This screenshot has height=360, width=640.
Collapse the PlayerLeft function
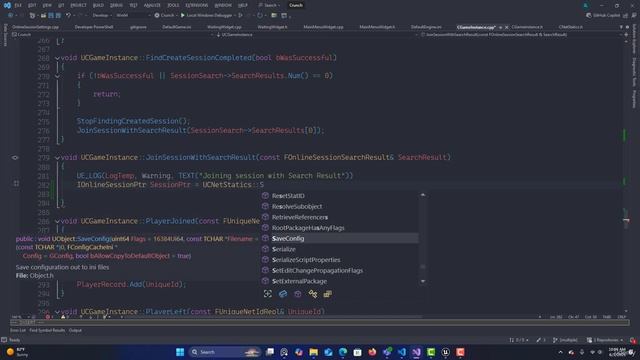tap(57, 312)
